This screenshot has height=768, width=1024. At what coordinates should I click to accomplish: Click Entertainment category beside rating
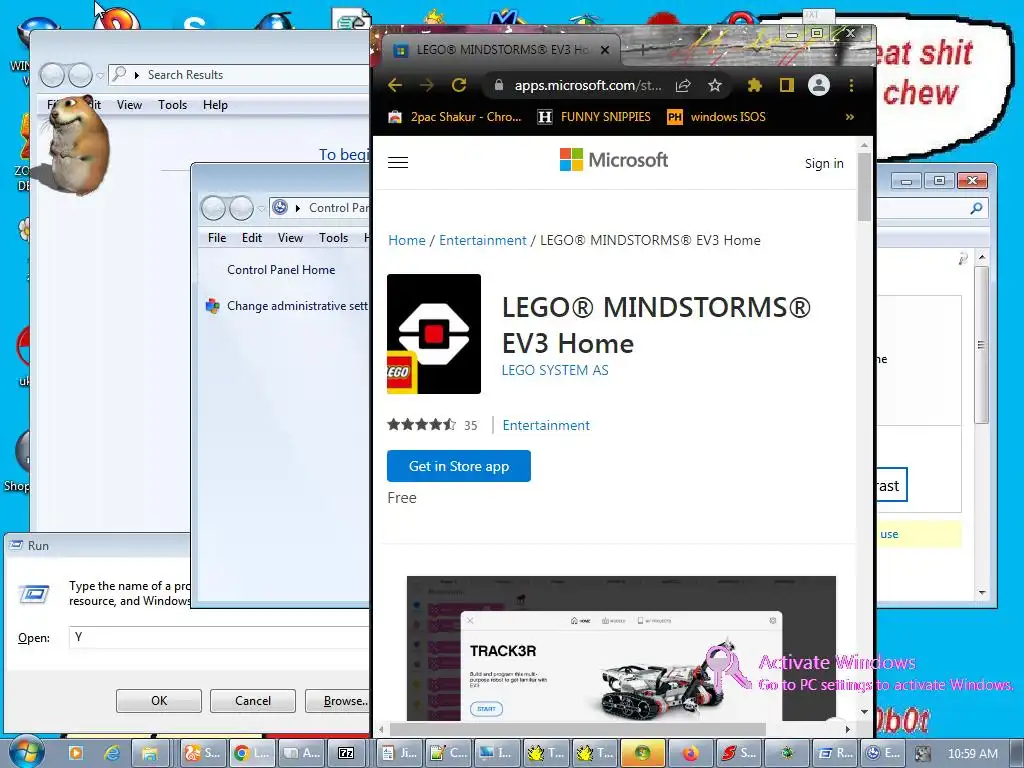546,425
